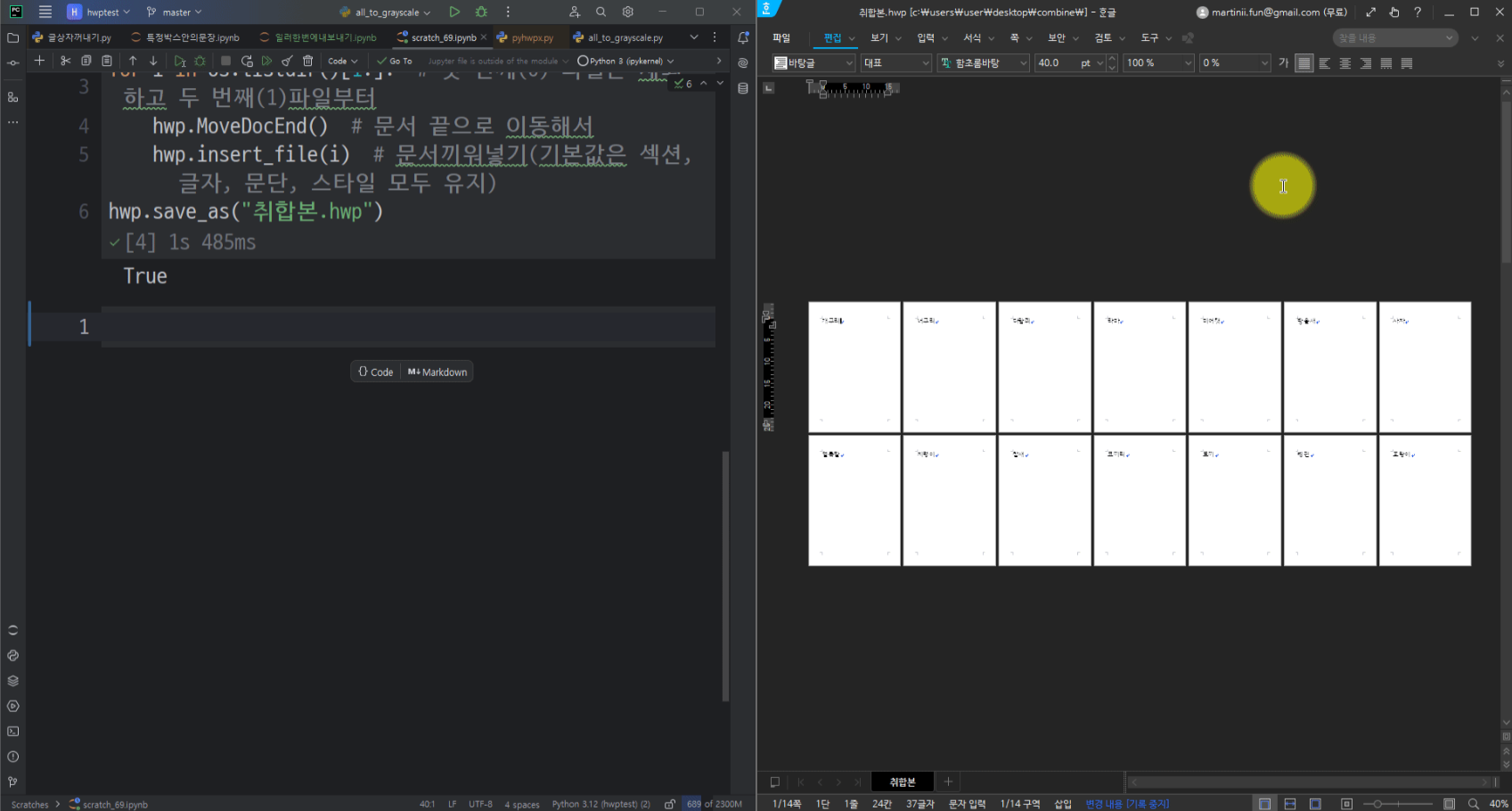Restart the Jupyter kernel
1512x811 pixels.
tap(247, 61)
